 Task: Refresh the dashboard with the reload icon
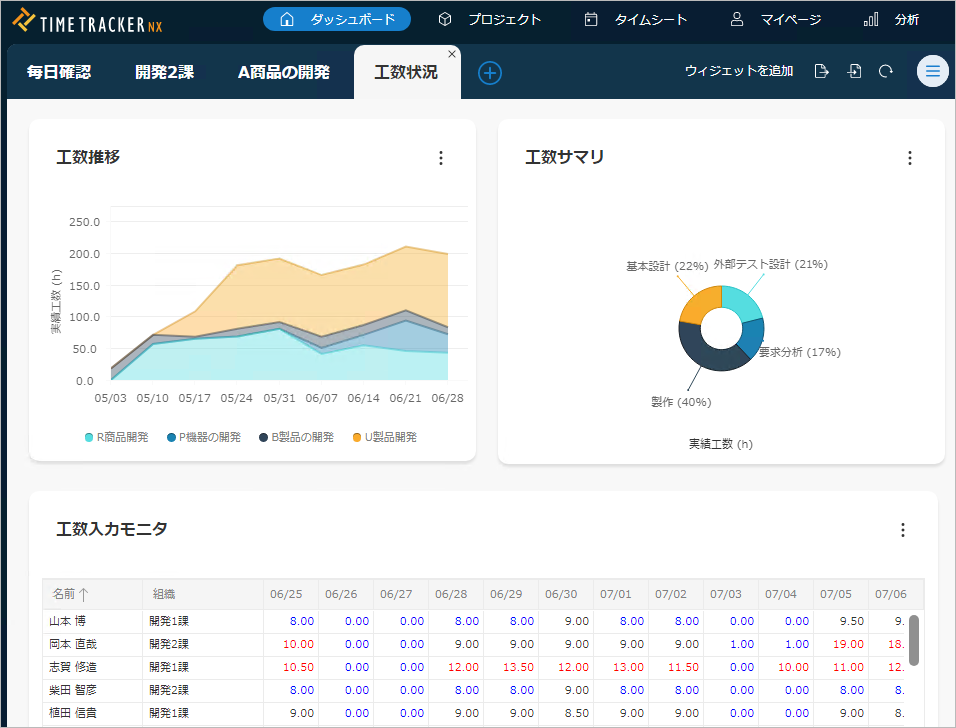tap(885, 71)
